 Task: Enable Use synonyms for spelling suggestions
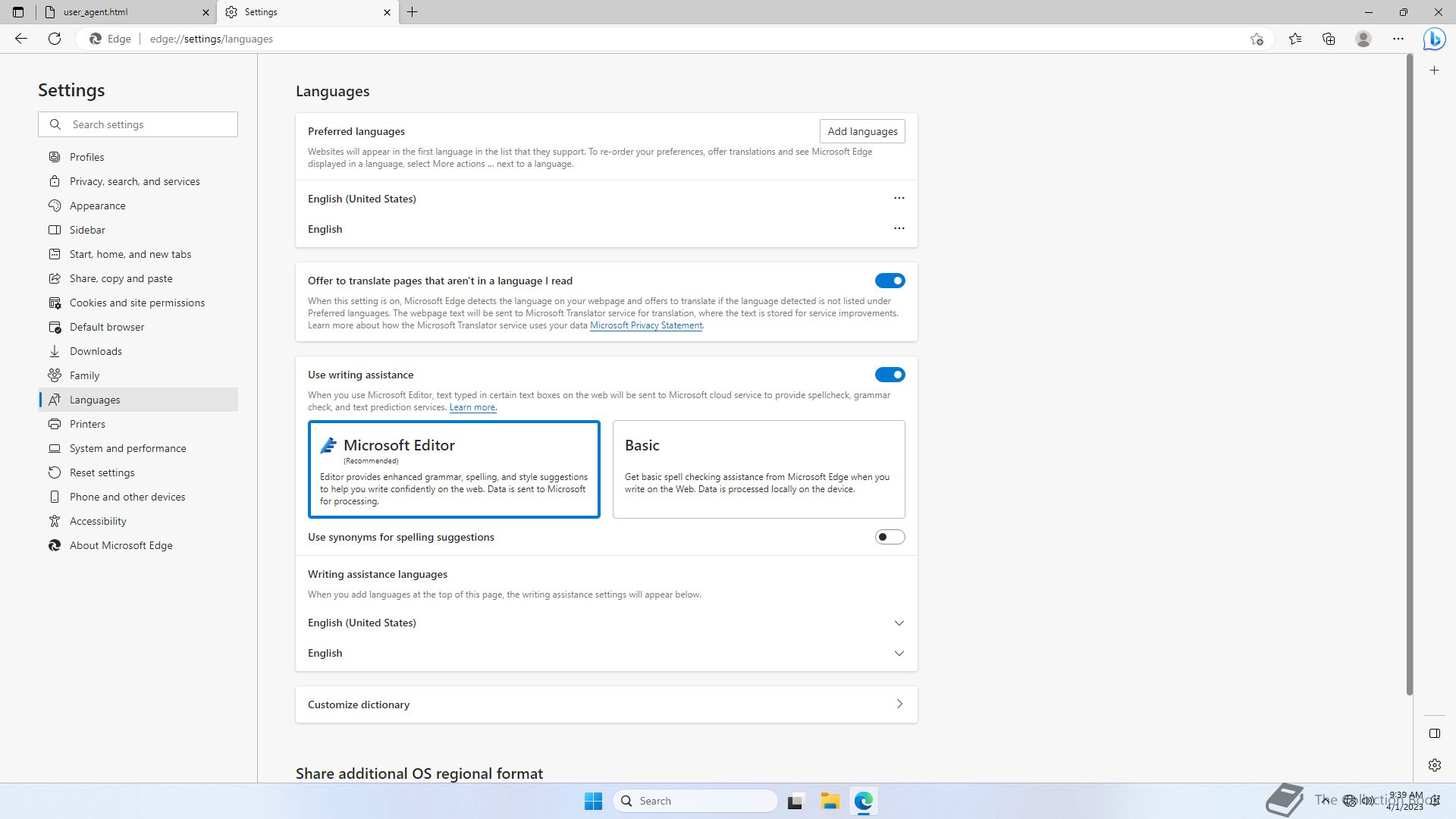[890, 537]
